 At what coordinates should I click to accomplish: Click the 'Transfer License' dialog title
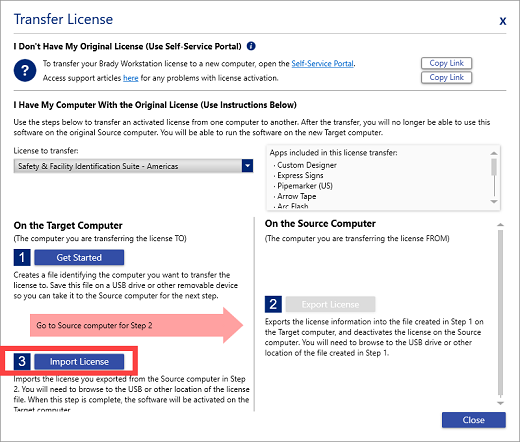[63, 19]
